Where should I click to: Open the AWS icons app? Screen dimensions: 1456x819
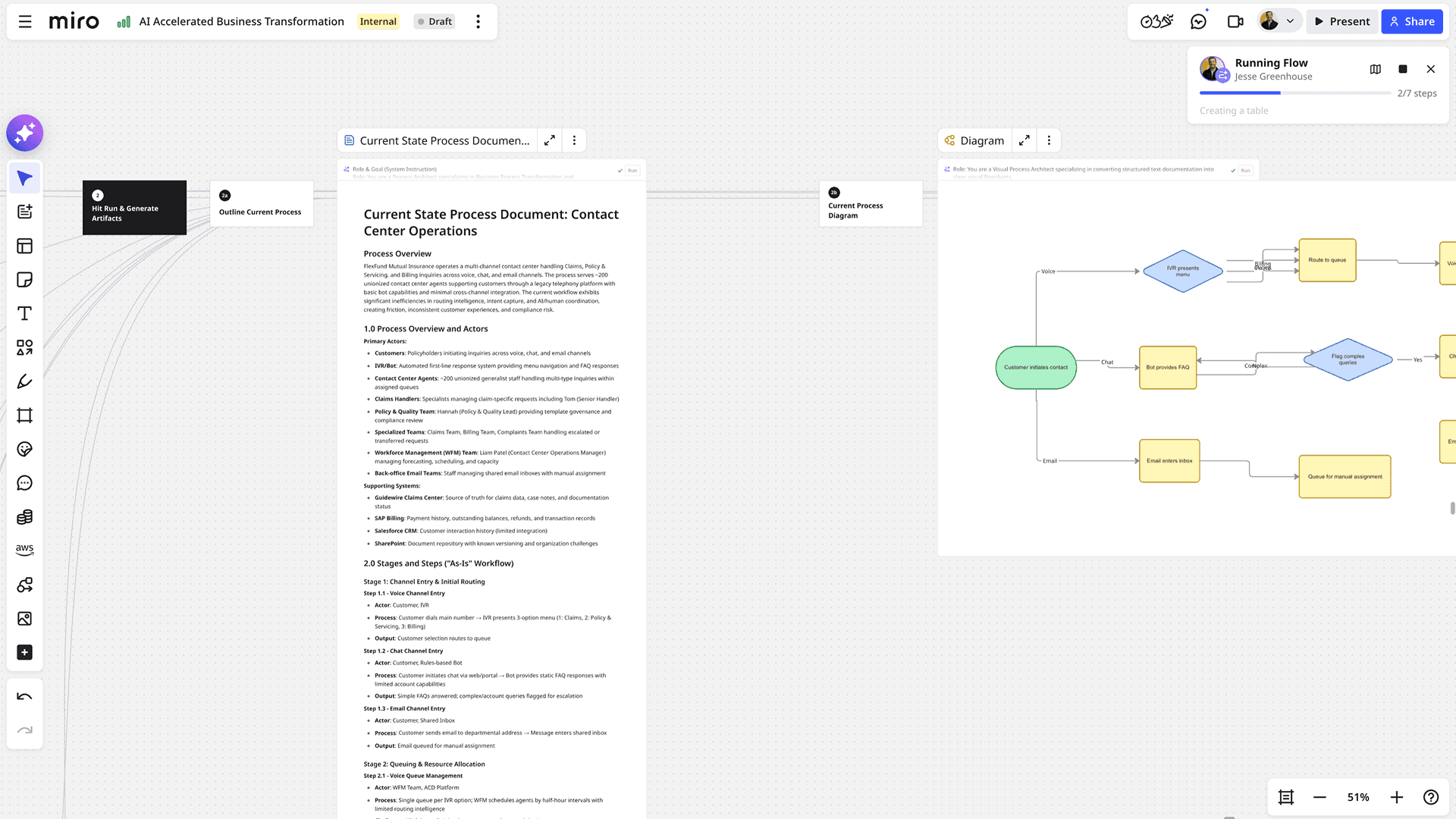24,550
